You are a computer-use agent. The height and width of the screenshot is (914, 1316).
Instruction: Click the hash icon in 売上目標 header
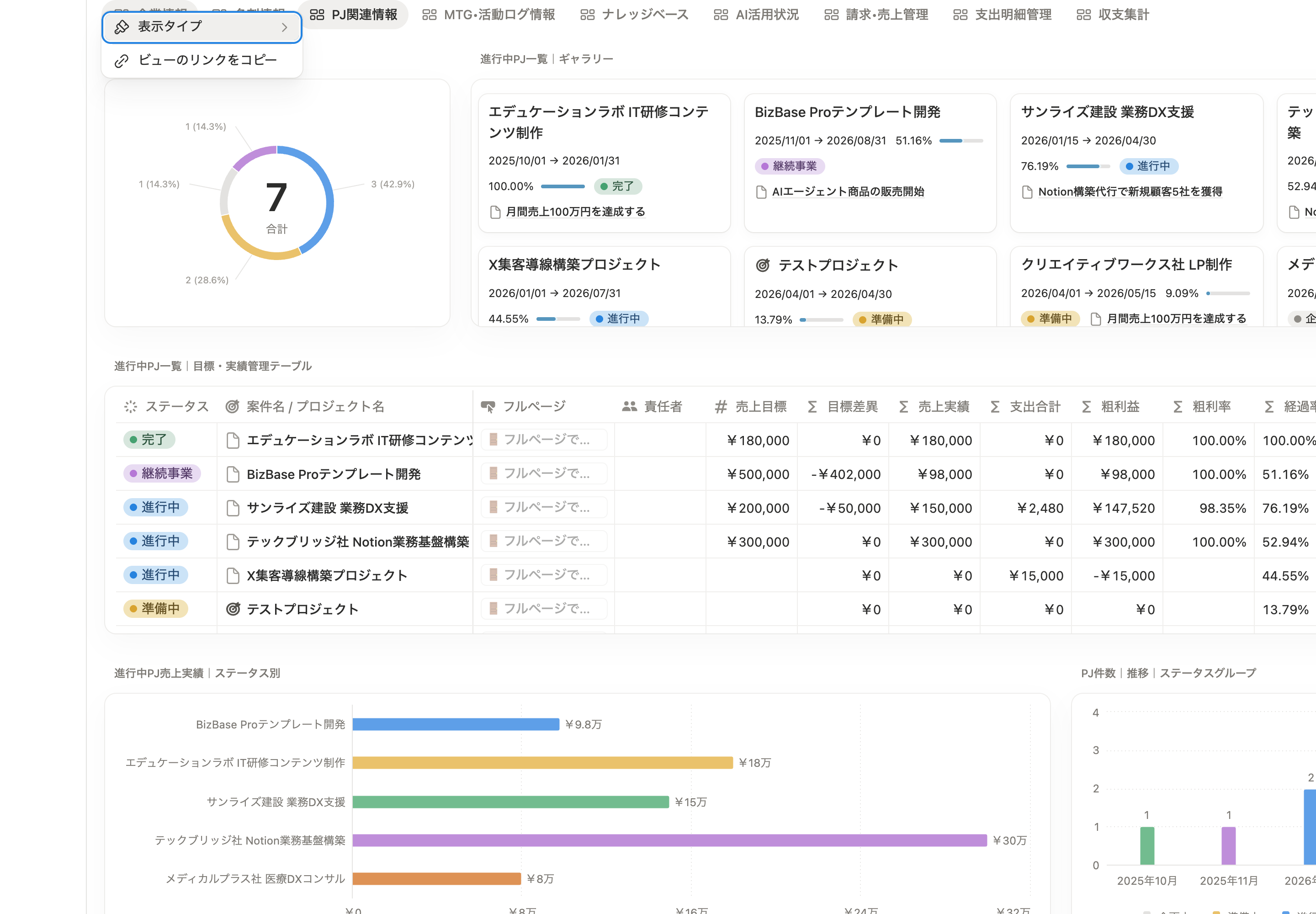(721, 407)
